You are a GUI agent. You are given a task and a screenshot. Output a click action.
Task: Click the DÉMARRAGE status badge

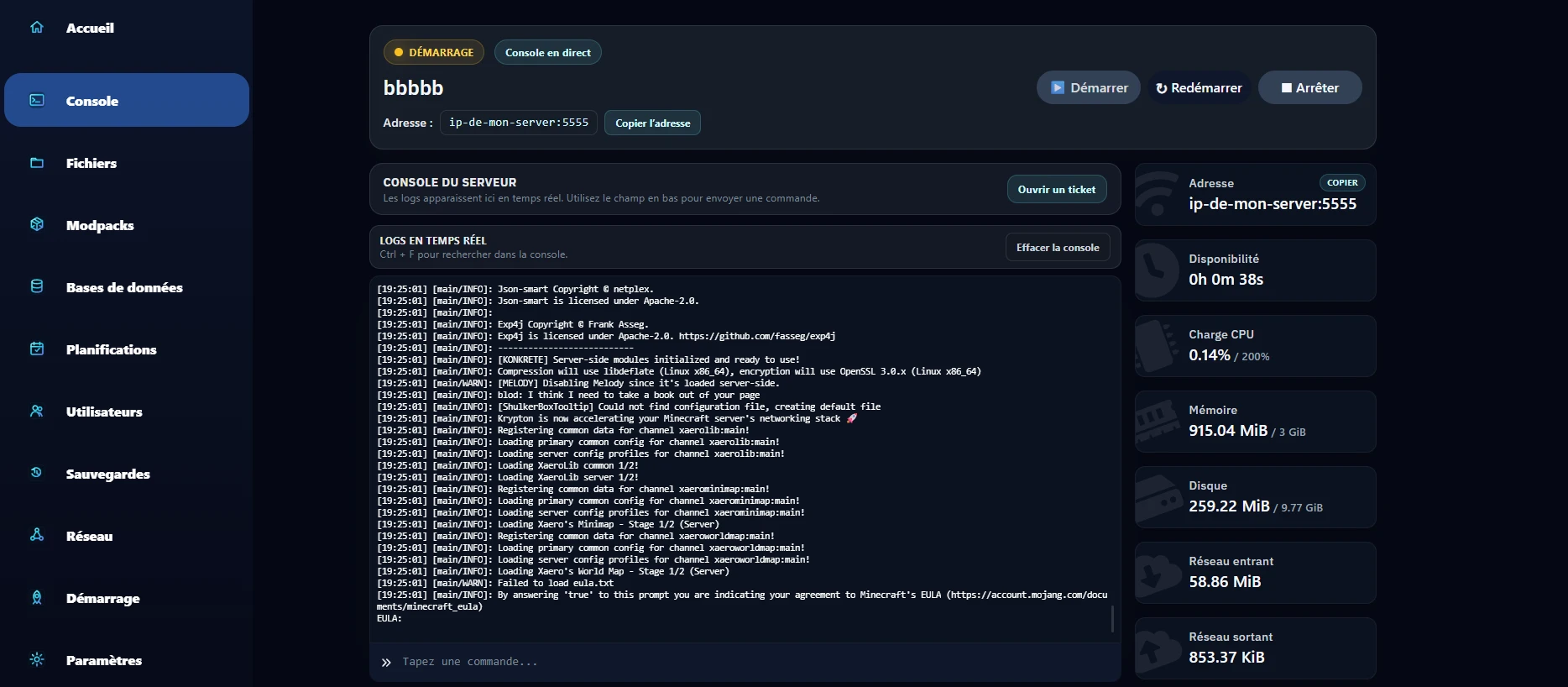coord(434,52)
